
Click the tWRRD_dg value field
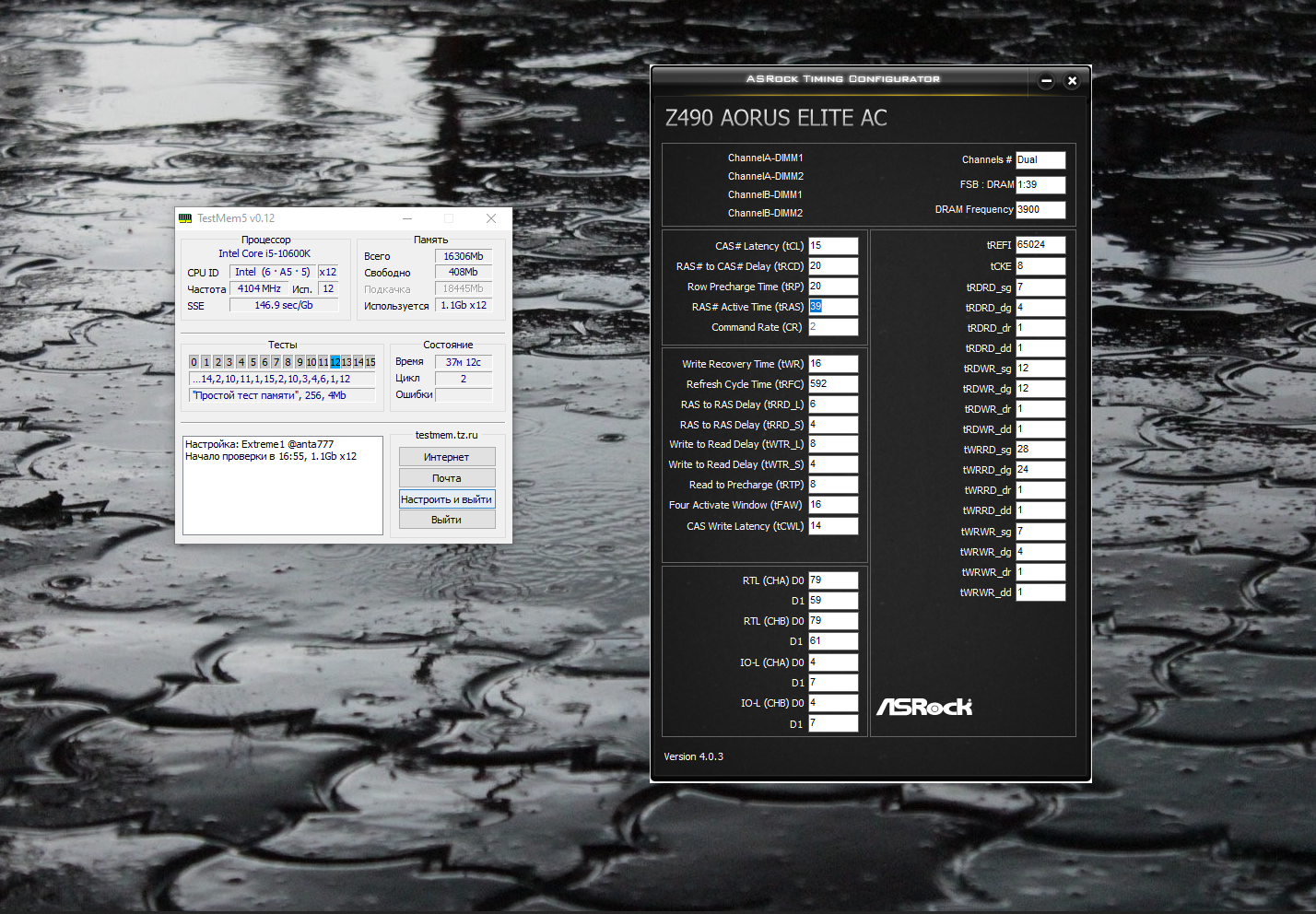(1040, 470)
